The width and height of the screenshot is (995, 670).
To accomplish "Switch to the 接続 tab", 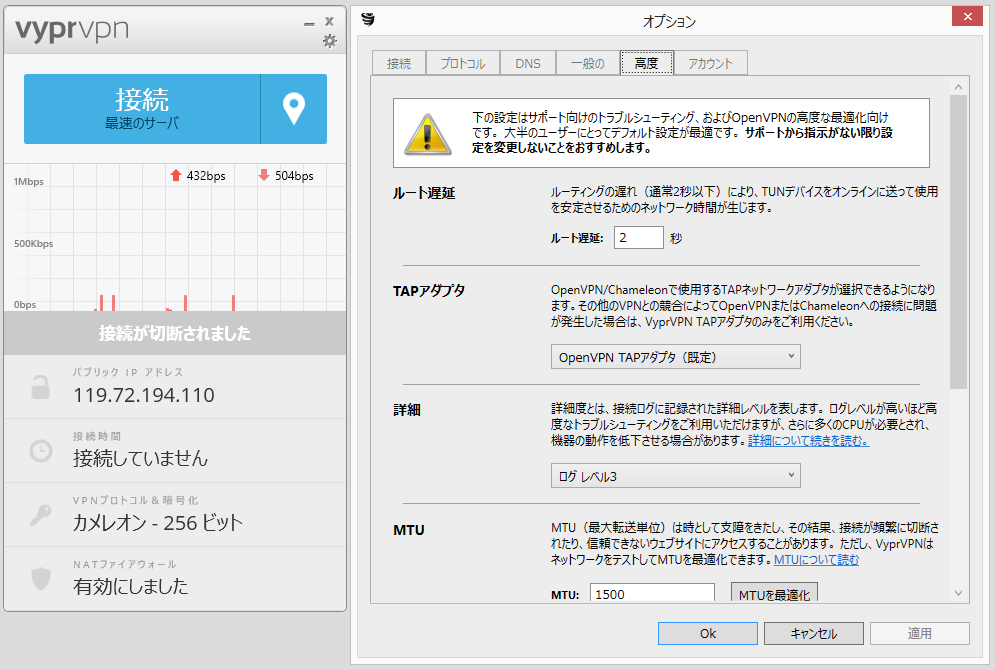I will [399, 63].
